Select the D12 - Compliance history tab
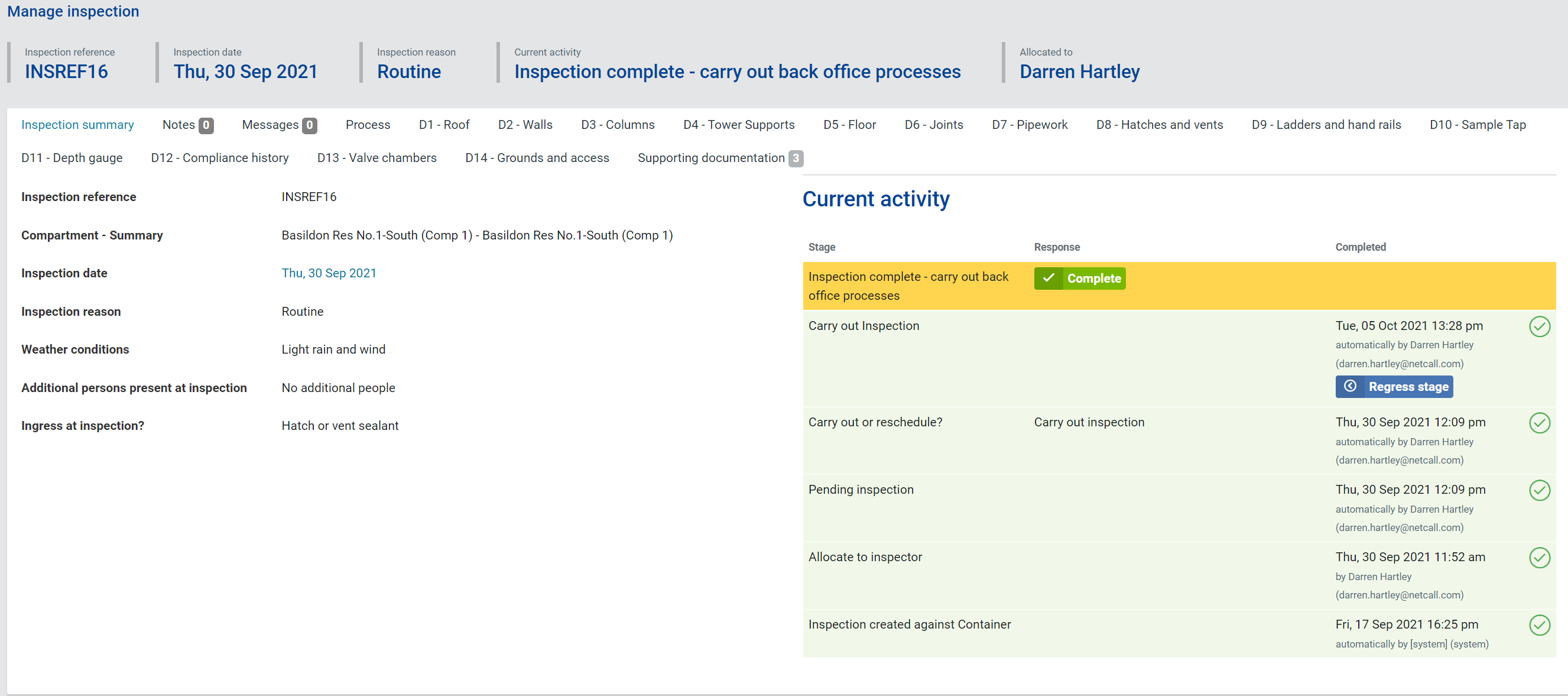 tap(219, 158)
